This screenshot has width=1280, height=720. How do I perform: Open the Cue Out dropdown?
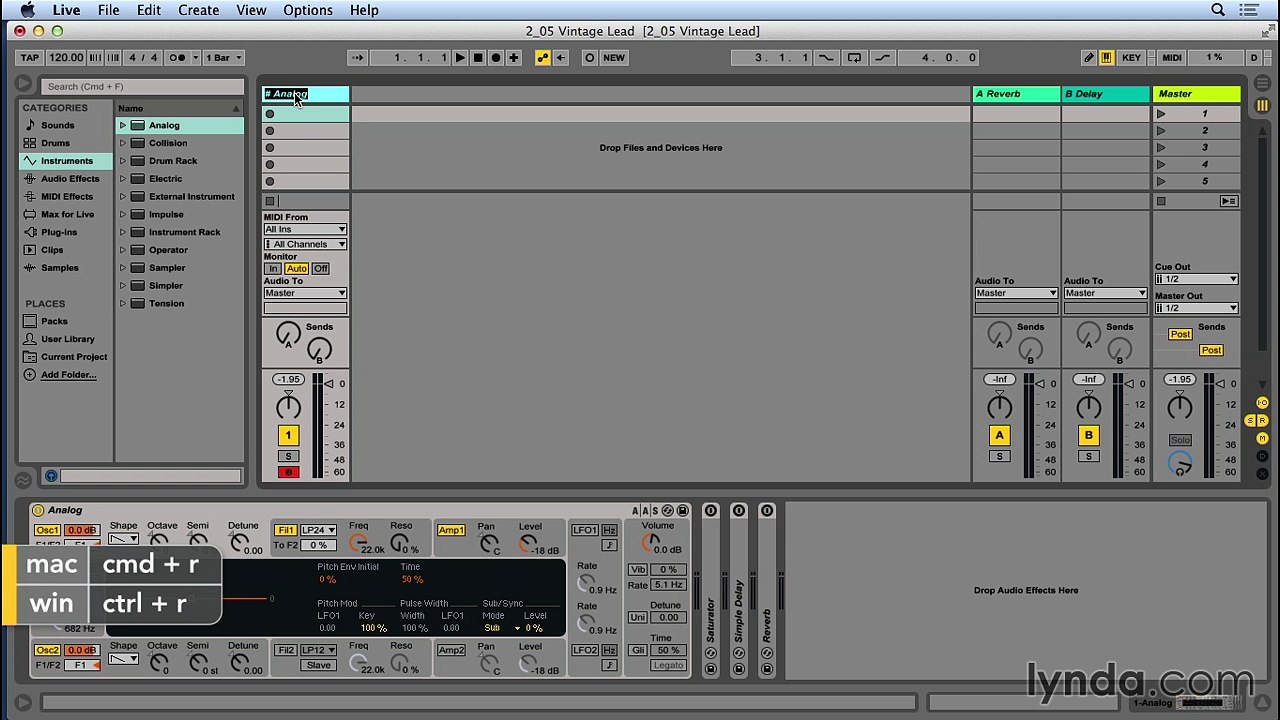(1196, 279)
